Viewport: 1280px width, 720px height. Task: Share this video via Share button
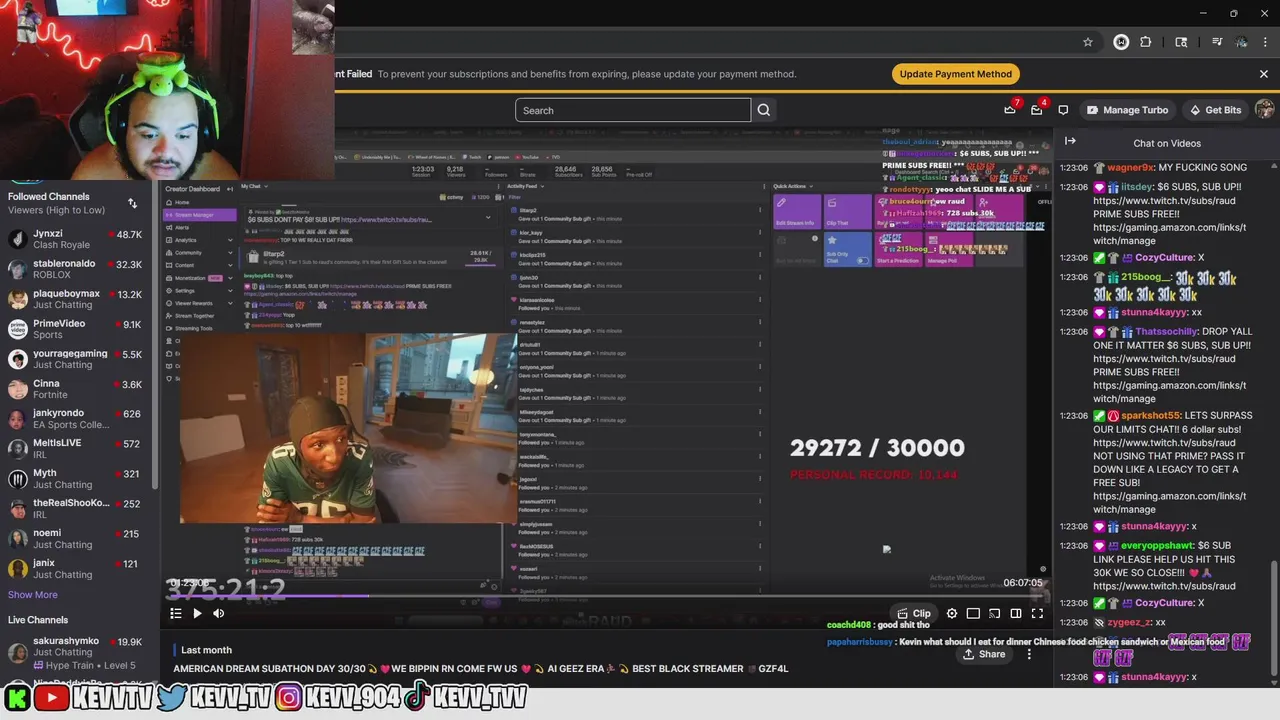984,654
